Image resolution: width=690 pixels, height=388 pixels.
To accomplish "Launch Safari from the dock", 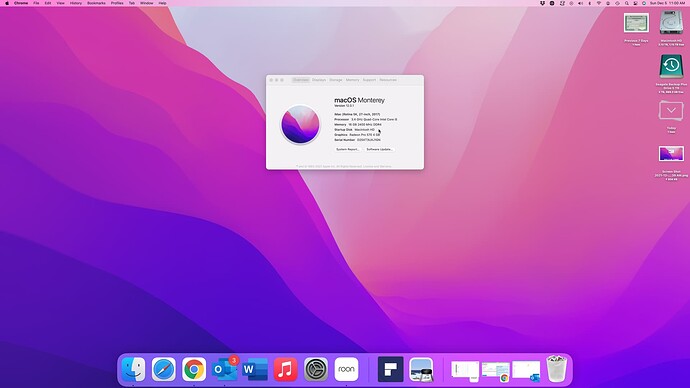I will (164, 369).
